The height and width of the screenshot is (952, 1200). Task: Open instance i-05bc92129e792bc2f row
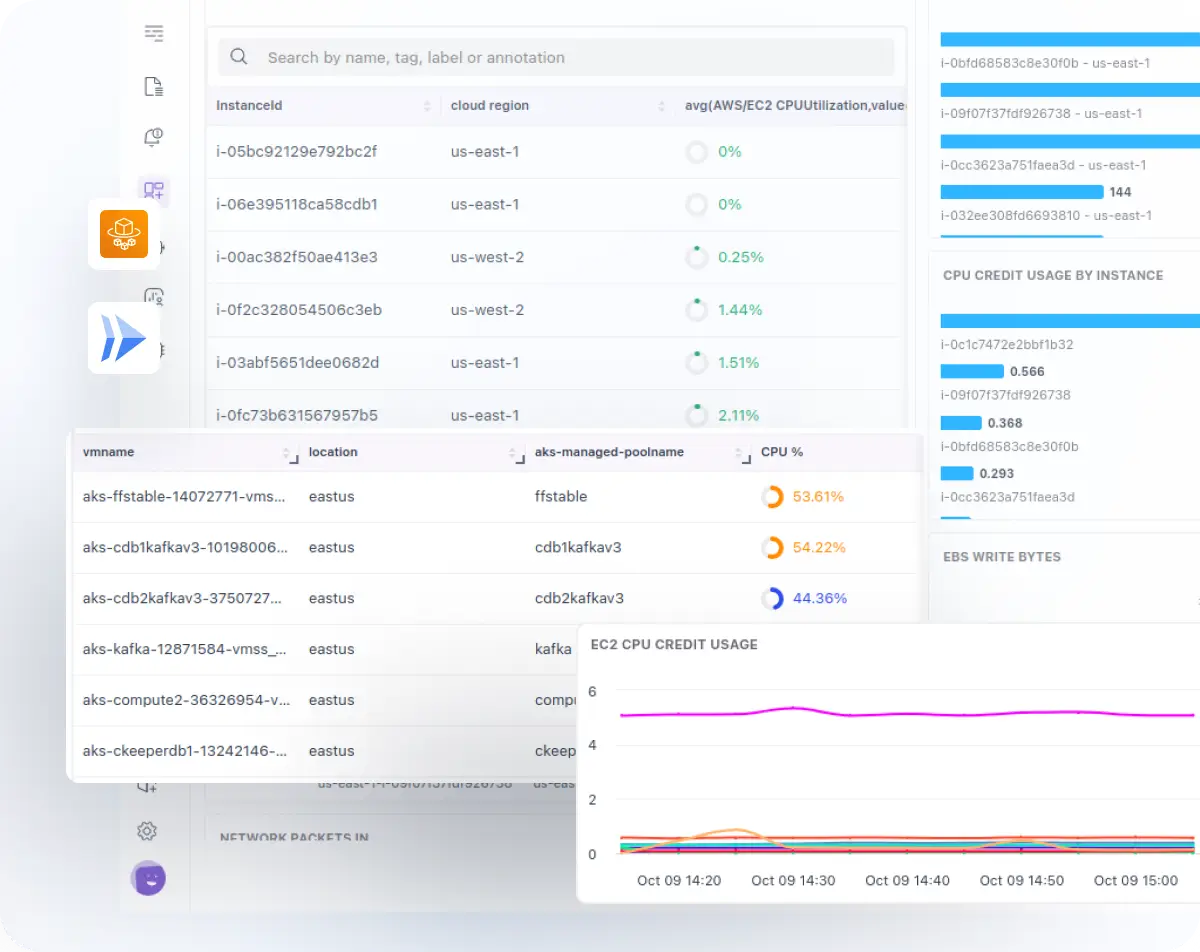tap(297, 152)
